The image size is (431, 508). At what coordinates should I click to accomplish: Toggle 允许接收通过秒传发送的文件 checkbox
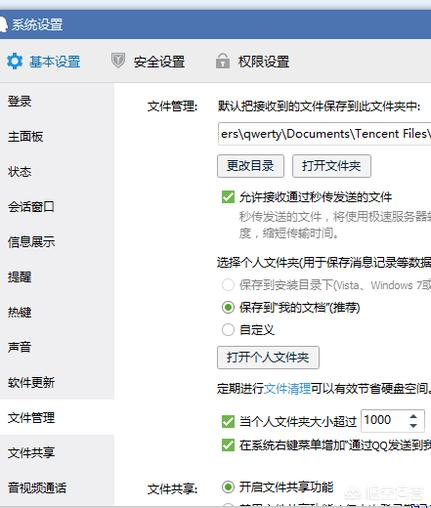228,197
